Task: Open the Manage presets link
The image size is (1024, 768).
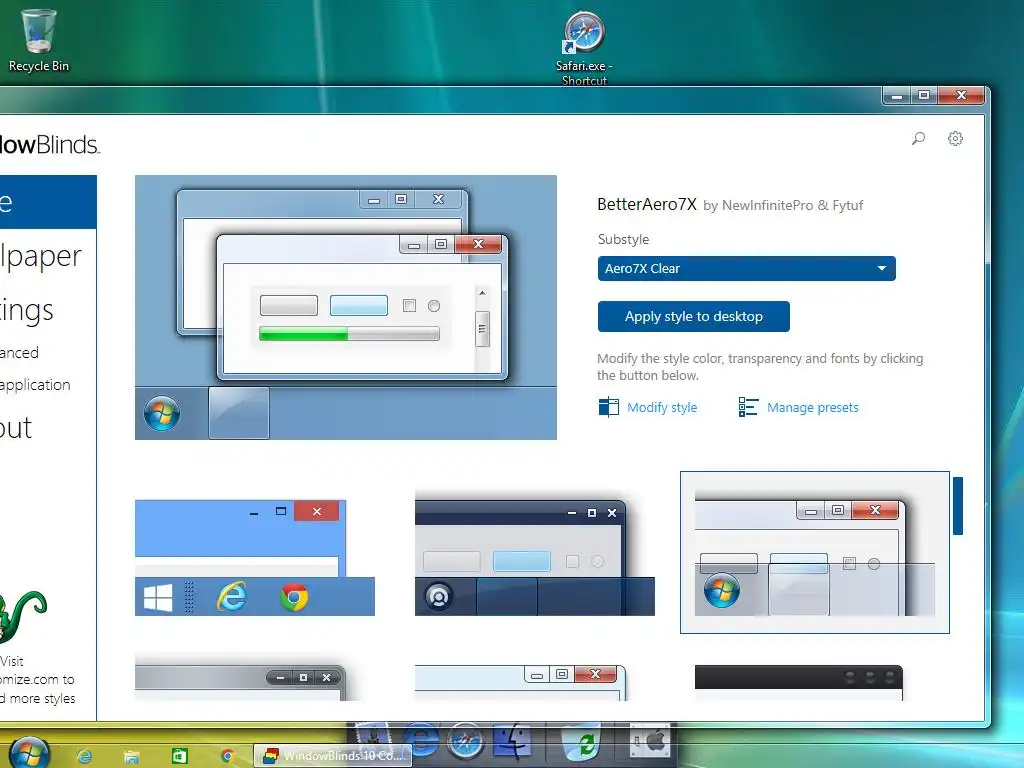Action: (x=812, y=408)
